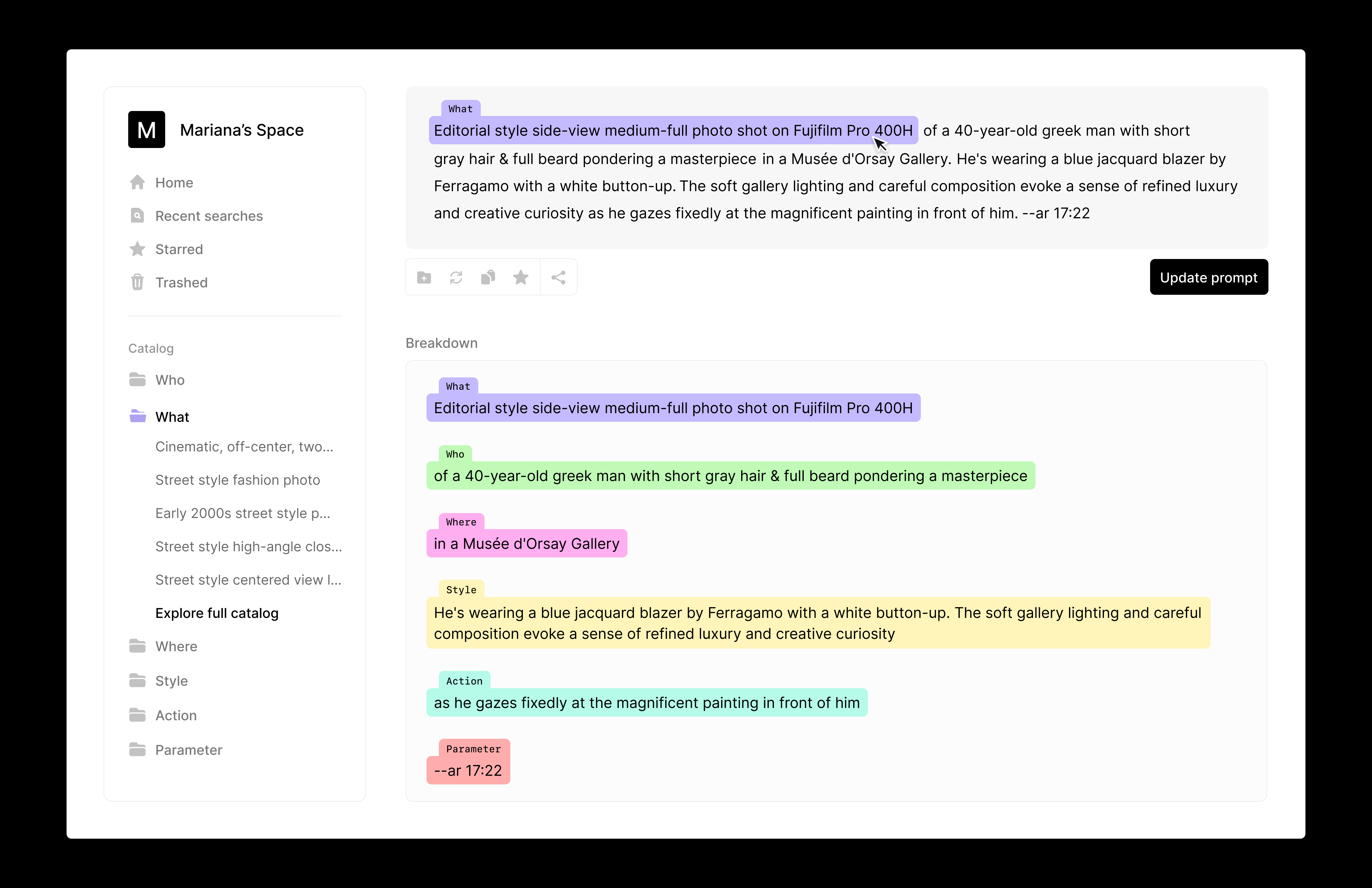The width and height of the screenshot is (1372, 888).
Task: Click the Home icon in the sidebar
Action: [x=138, y=182]
